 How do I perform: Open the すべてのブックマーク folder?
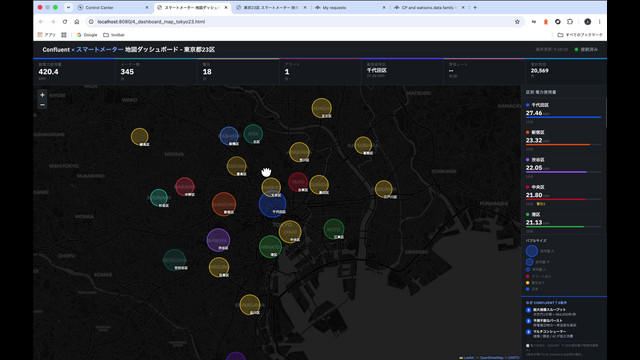[x=580, y=35]
